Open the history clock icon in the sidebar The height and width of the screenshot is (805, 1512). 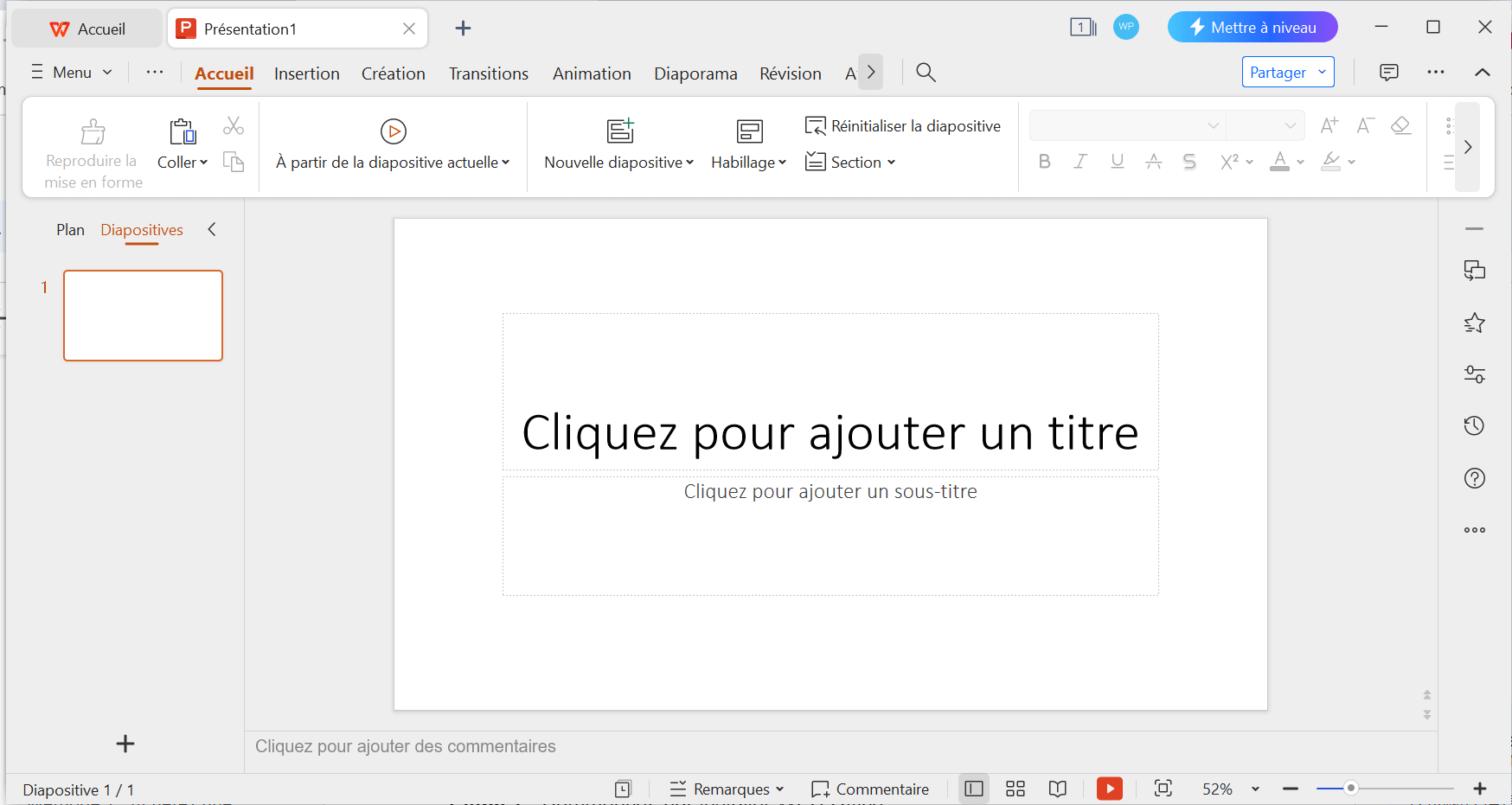(x=1474, y=426)
